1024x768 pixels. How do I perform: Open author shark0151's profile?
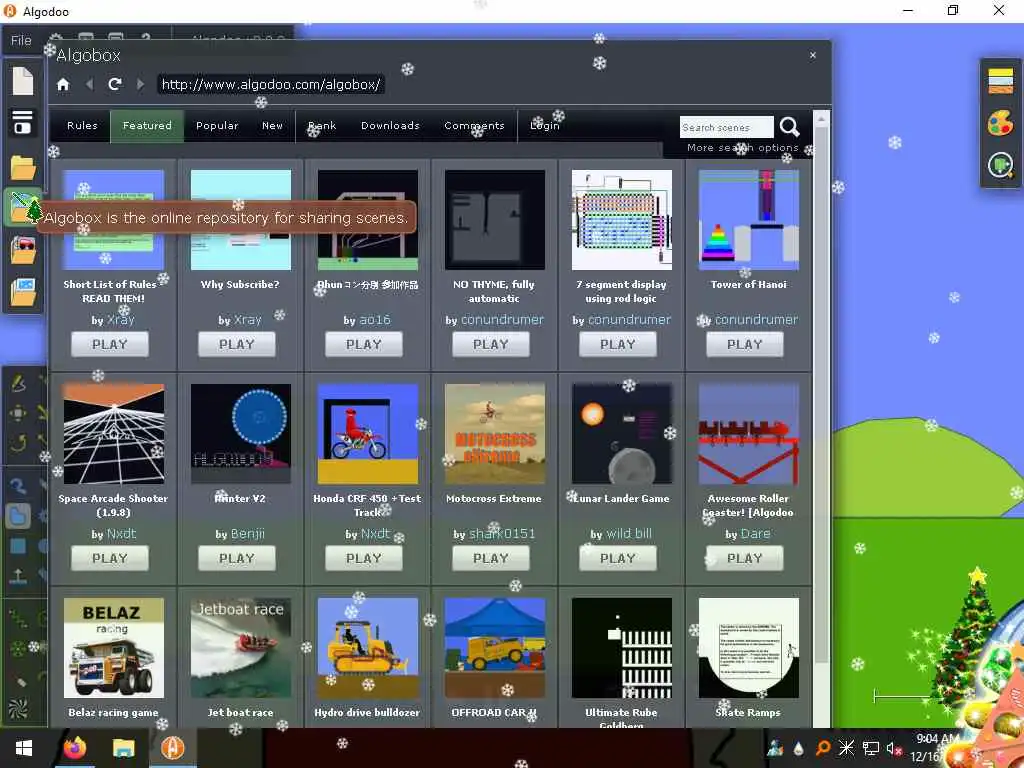502,534
